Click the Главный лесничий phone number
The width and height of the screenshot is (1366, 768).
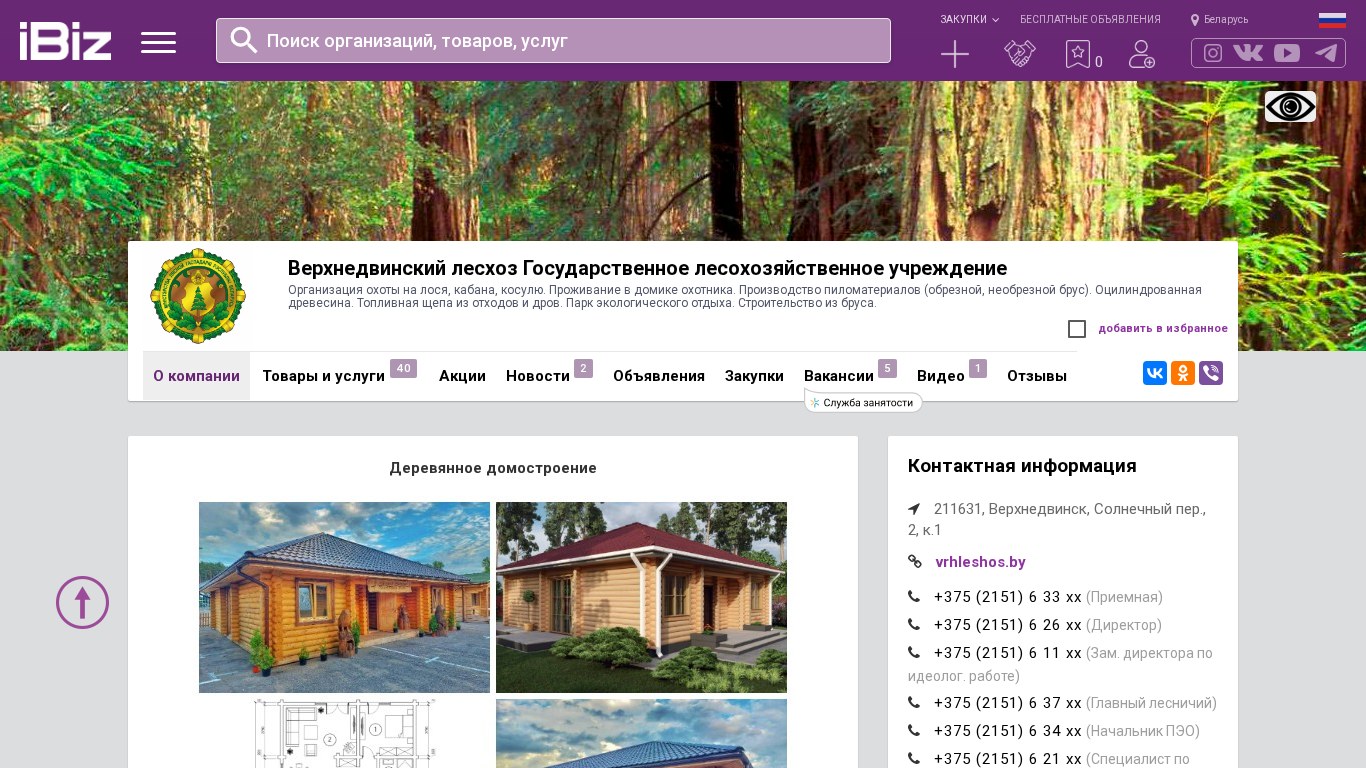tap(1008, 703)
